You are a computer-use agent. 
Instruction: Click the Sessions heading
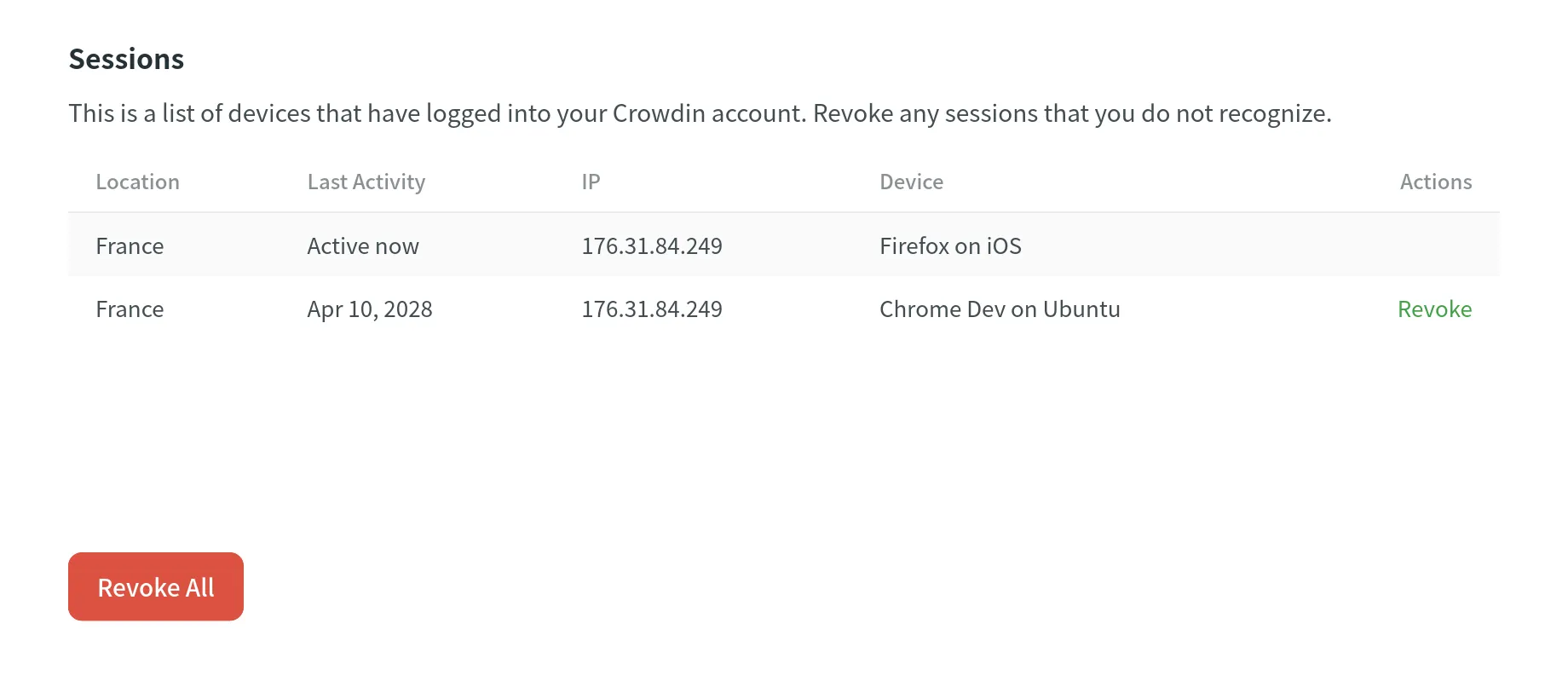[126, 60]
